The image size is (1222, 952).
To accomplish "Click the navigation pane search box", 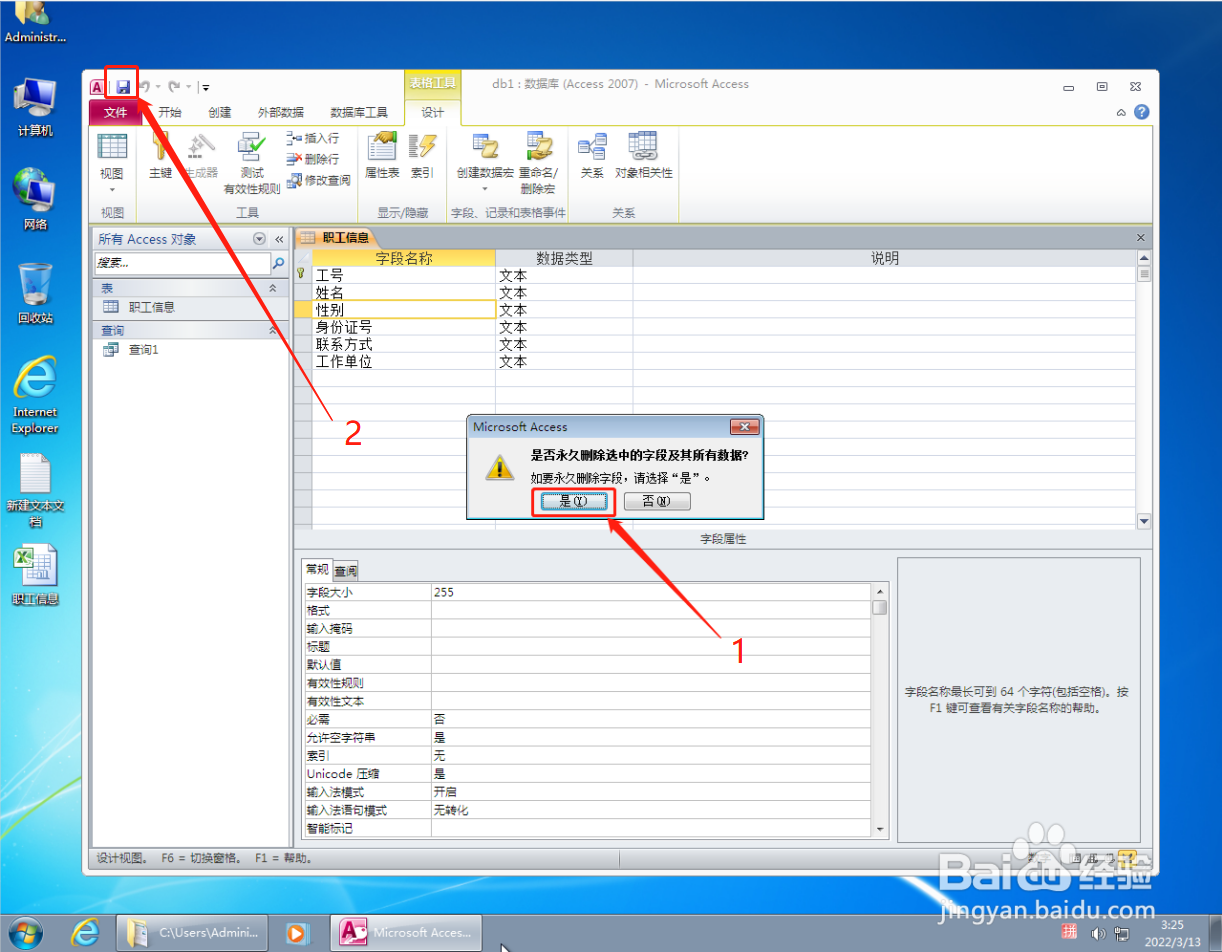I will 181,264.
